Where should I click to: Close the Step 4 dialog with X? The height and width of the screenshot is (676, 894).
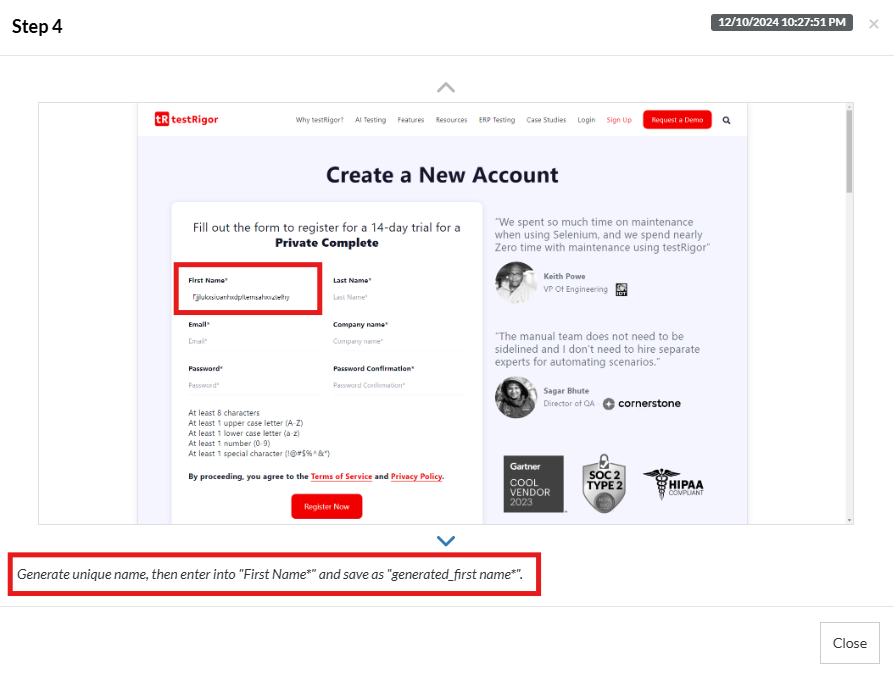(x=873, y=23)
